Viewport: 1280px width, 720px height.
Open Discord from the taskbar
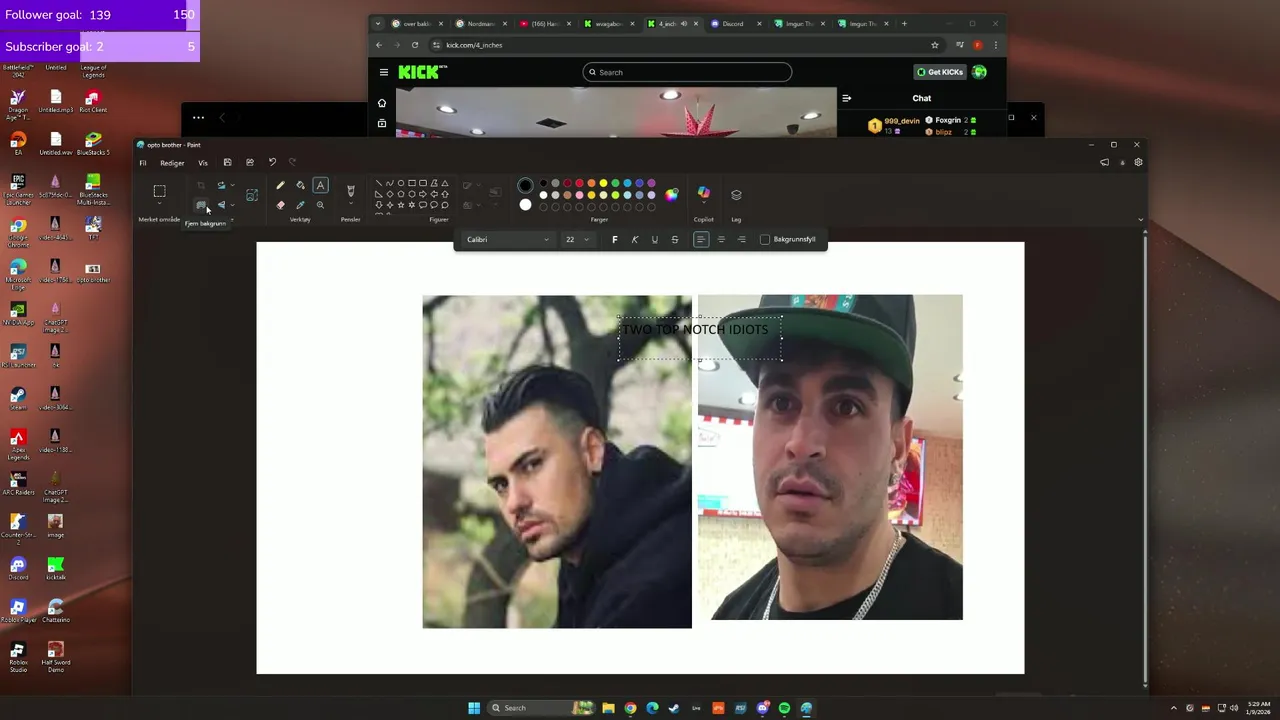click(762, 708)
